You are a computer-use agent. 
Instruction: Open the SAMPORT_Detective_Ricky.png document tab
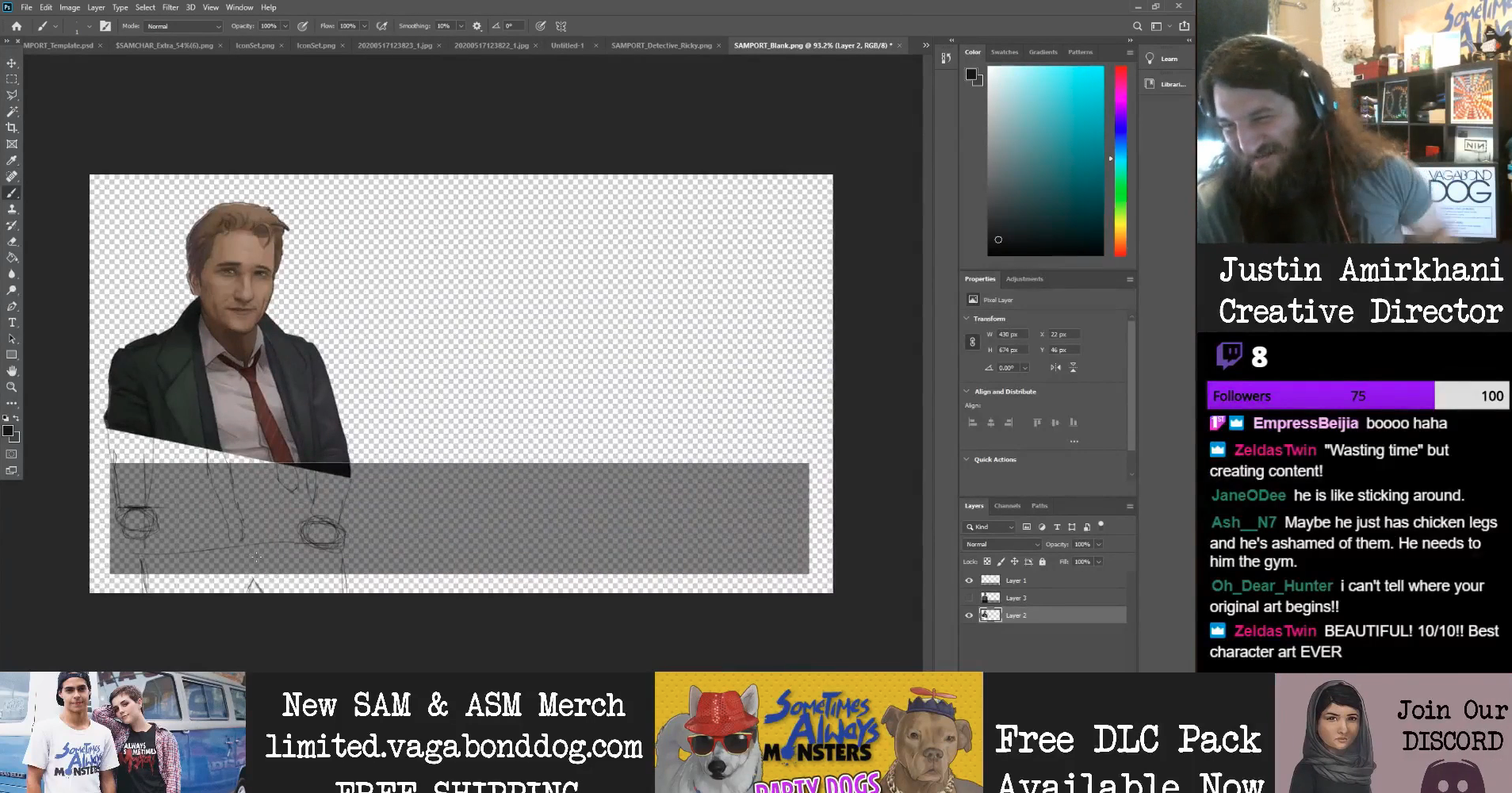pyautogui.click(x=661, y=45)
